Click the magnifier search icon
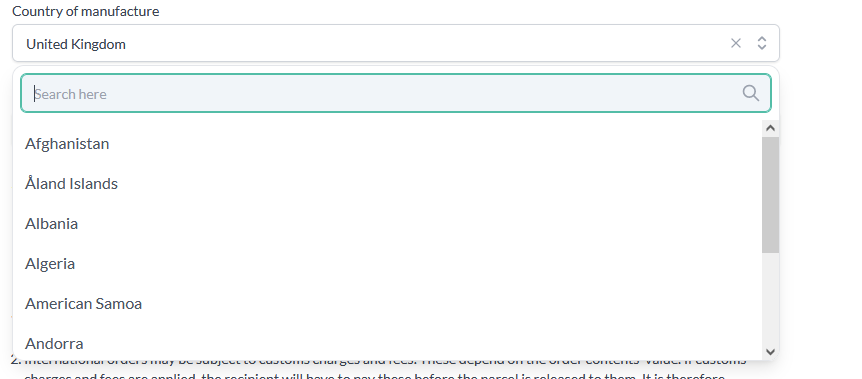The width and height of the screenshot is (862, 379). [x=750, y=93]
